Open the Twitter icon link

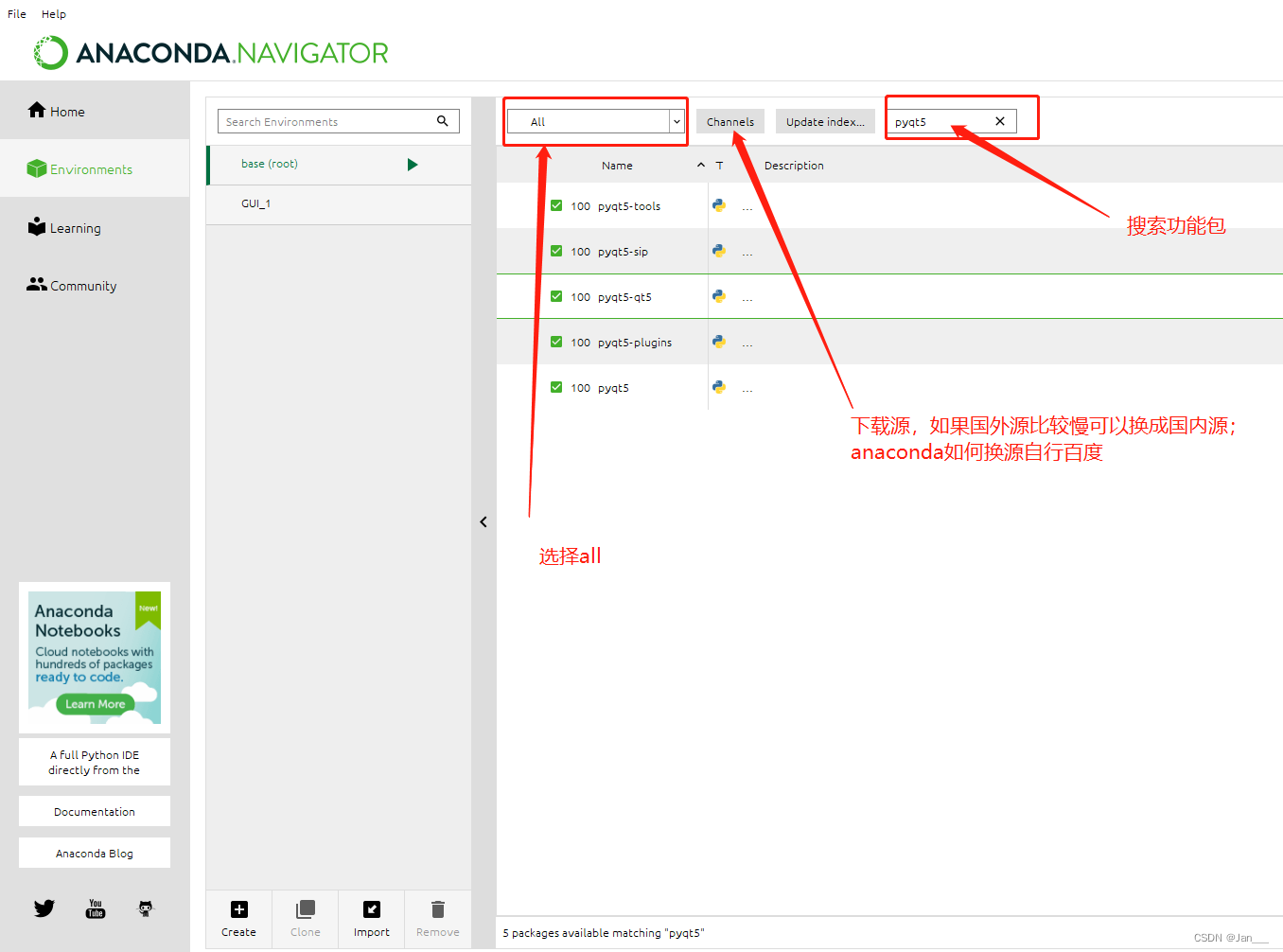44,908
